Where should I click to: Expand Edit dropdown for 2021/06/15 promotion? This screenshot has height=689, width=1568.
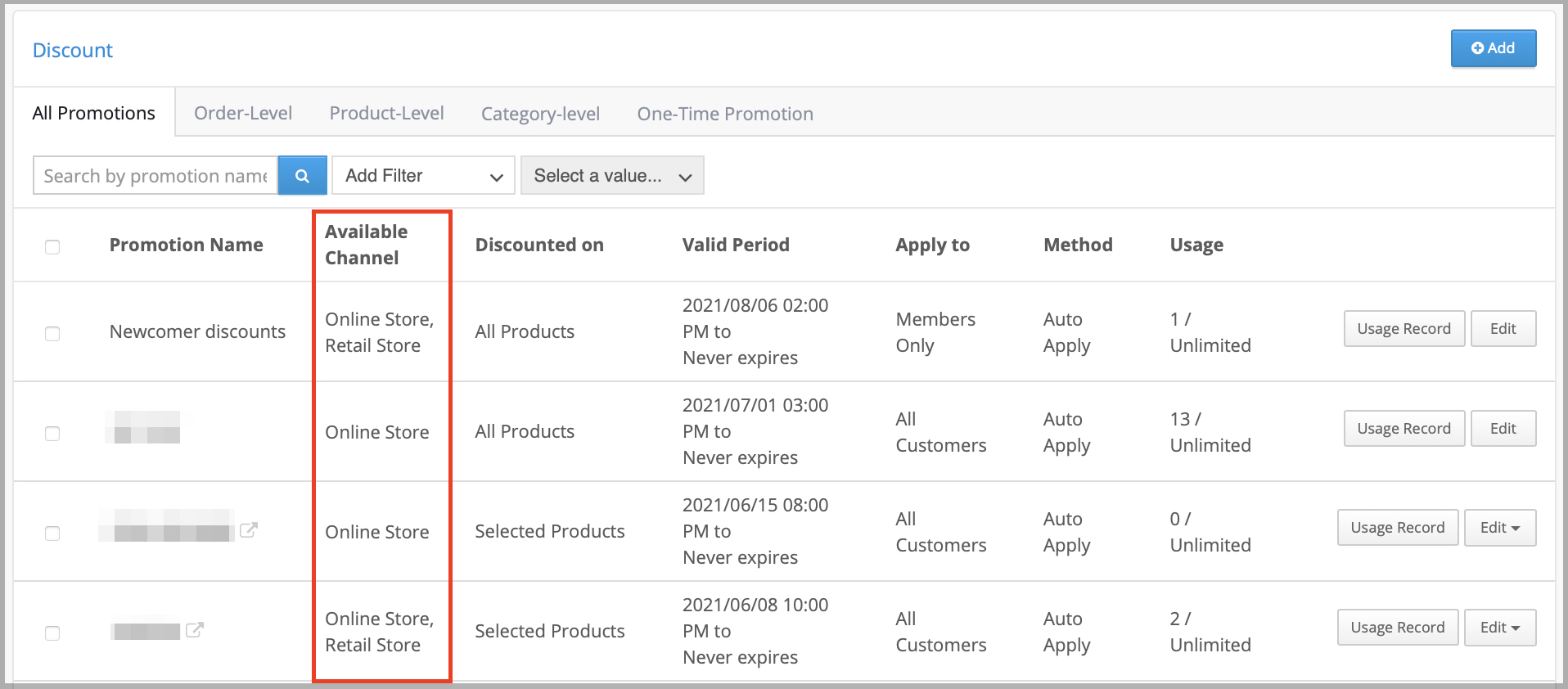(1499, 528)
